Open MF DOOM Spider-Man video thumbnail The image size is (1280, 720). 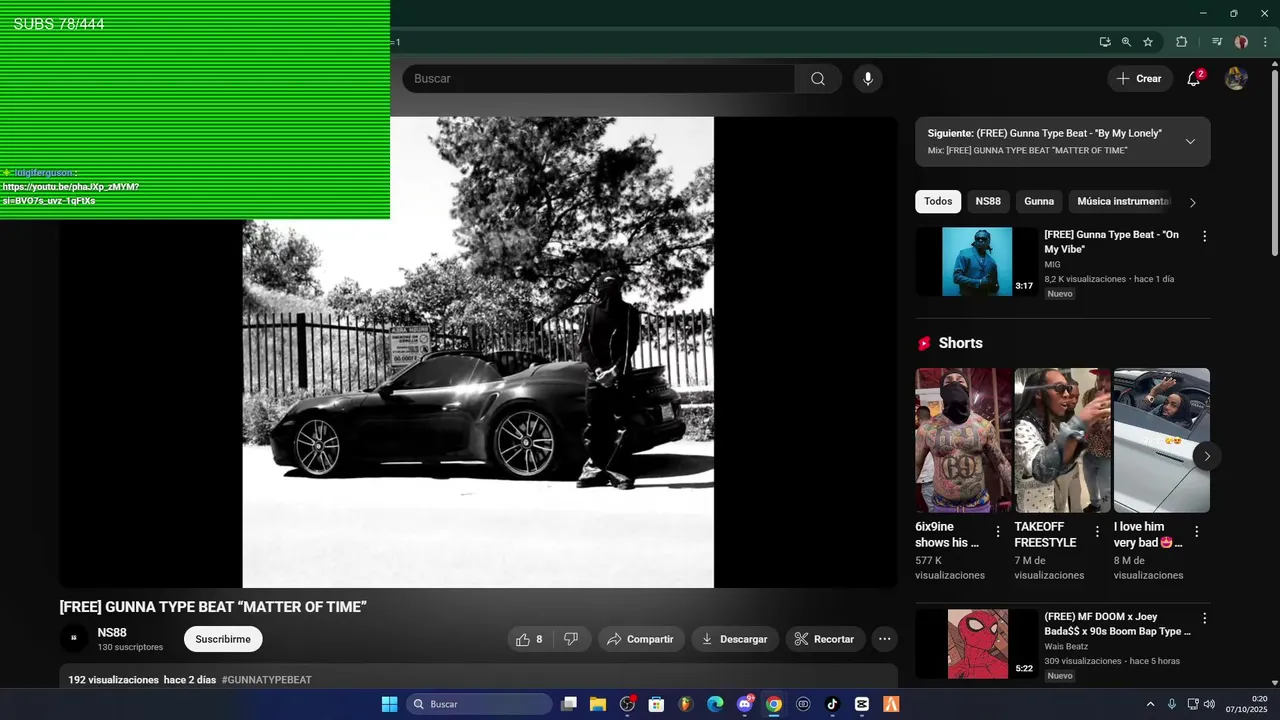977,644
